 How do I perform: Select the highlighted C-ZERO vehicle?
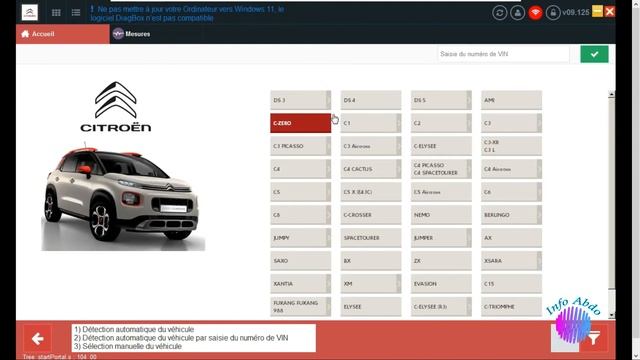[300, 123]
